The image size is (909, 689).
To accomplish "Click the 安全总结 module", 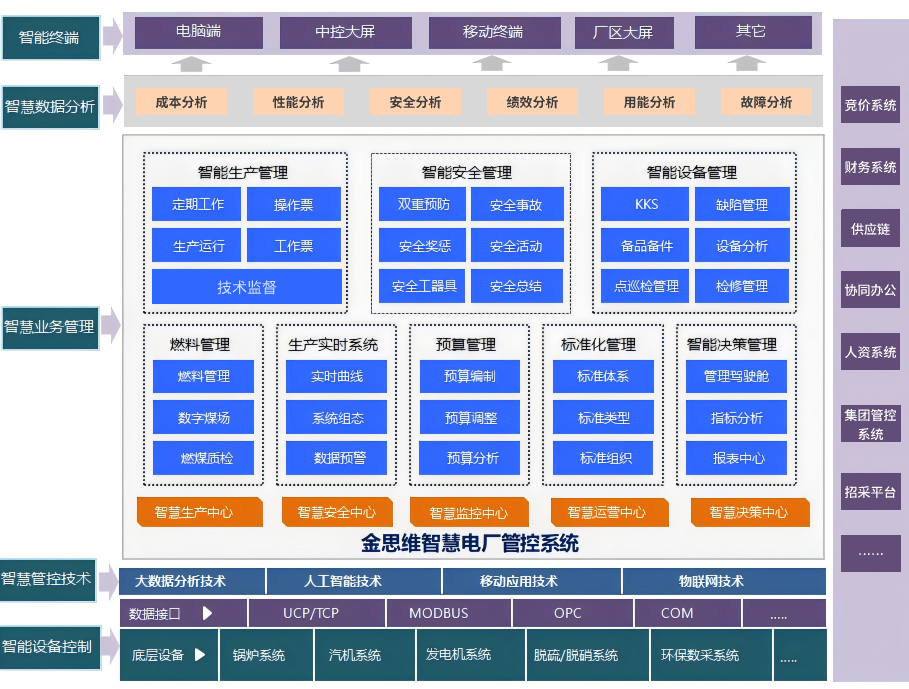I will click(x=517, y=286).
